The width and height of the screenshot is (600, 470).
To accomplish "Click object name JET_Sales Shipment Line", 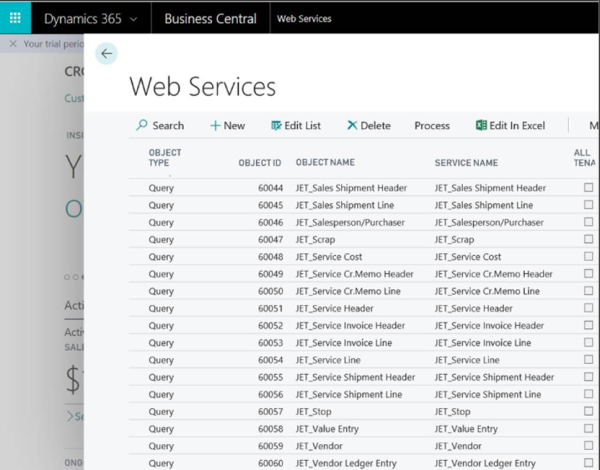I will click(x=345, y=205).
